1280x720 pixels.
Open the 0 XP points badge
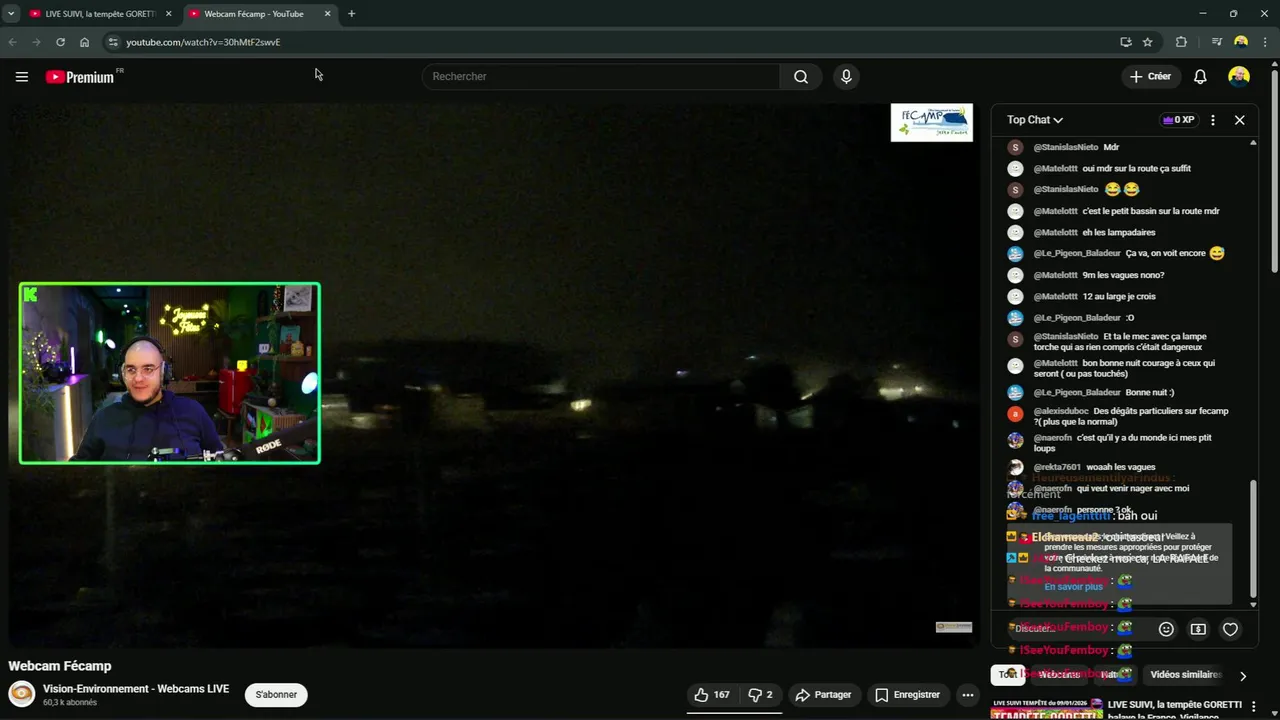[x=1178, y=120]
